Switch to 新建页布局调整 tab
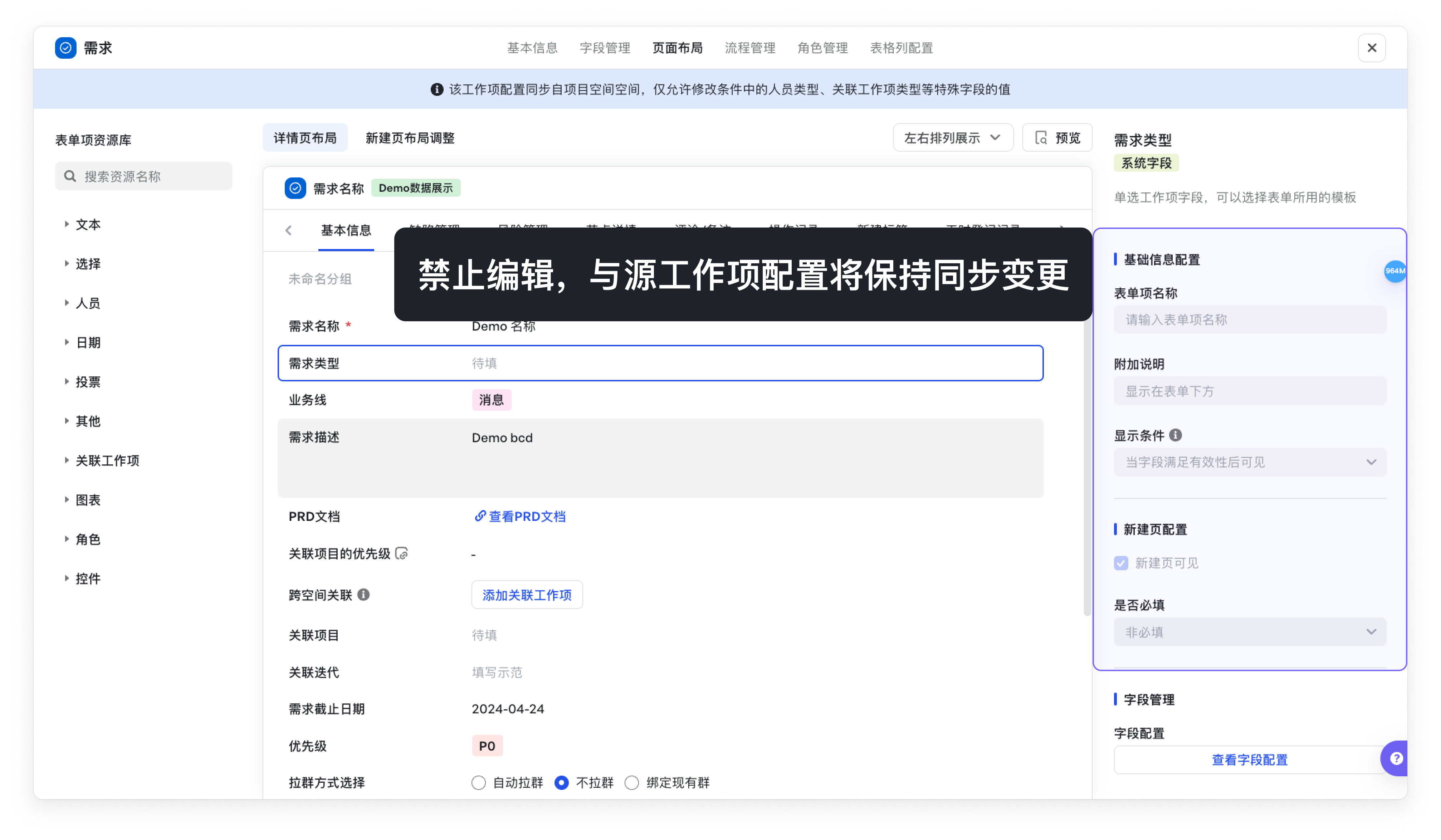The height and width of the screenshot is (840, 1441). tap(410, 138)
